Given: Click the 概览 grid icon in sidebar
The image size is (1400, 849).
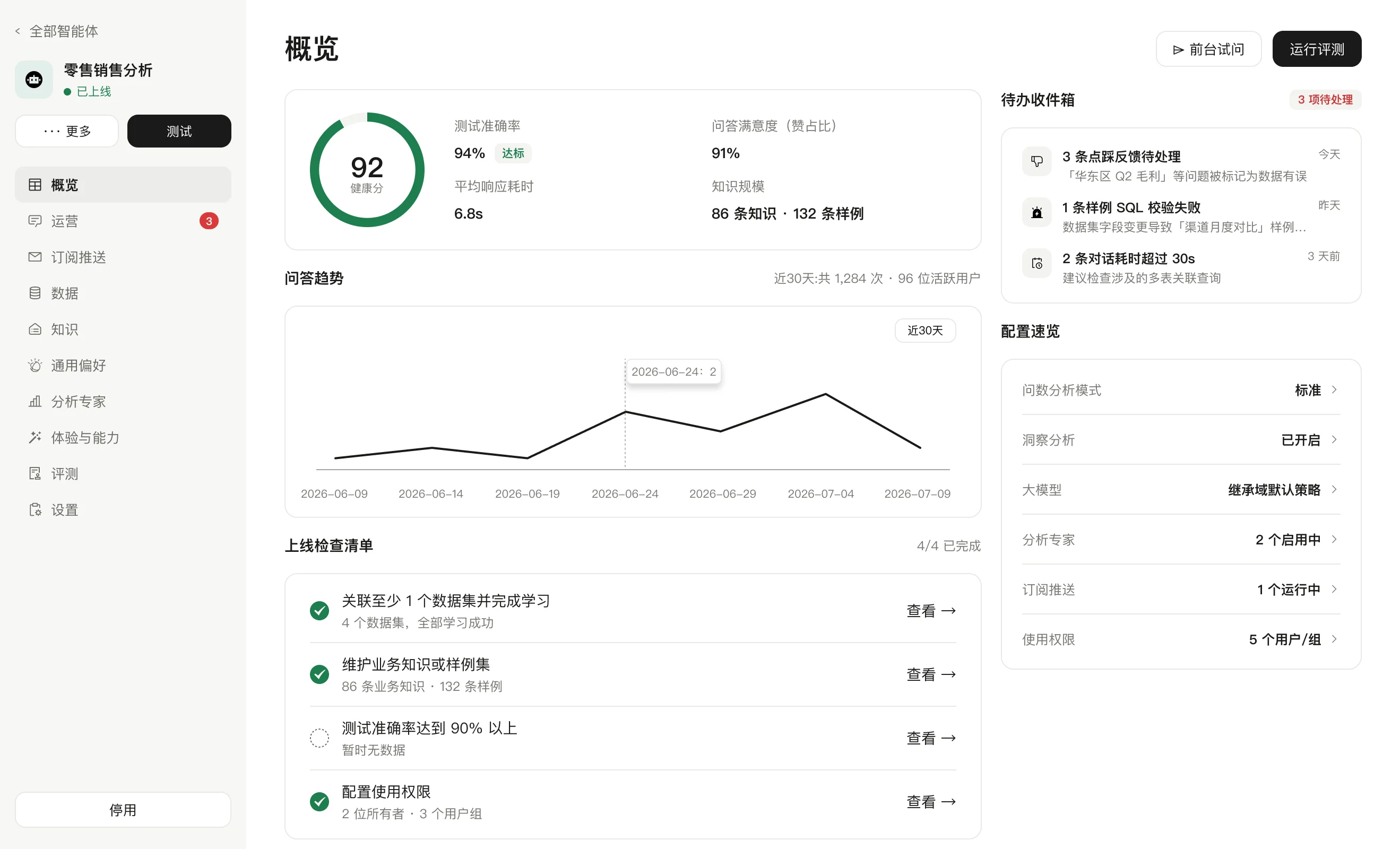Looking at the screenshot, I should [x=34, y=185].
